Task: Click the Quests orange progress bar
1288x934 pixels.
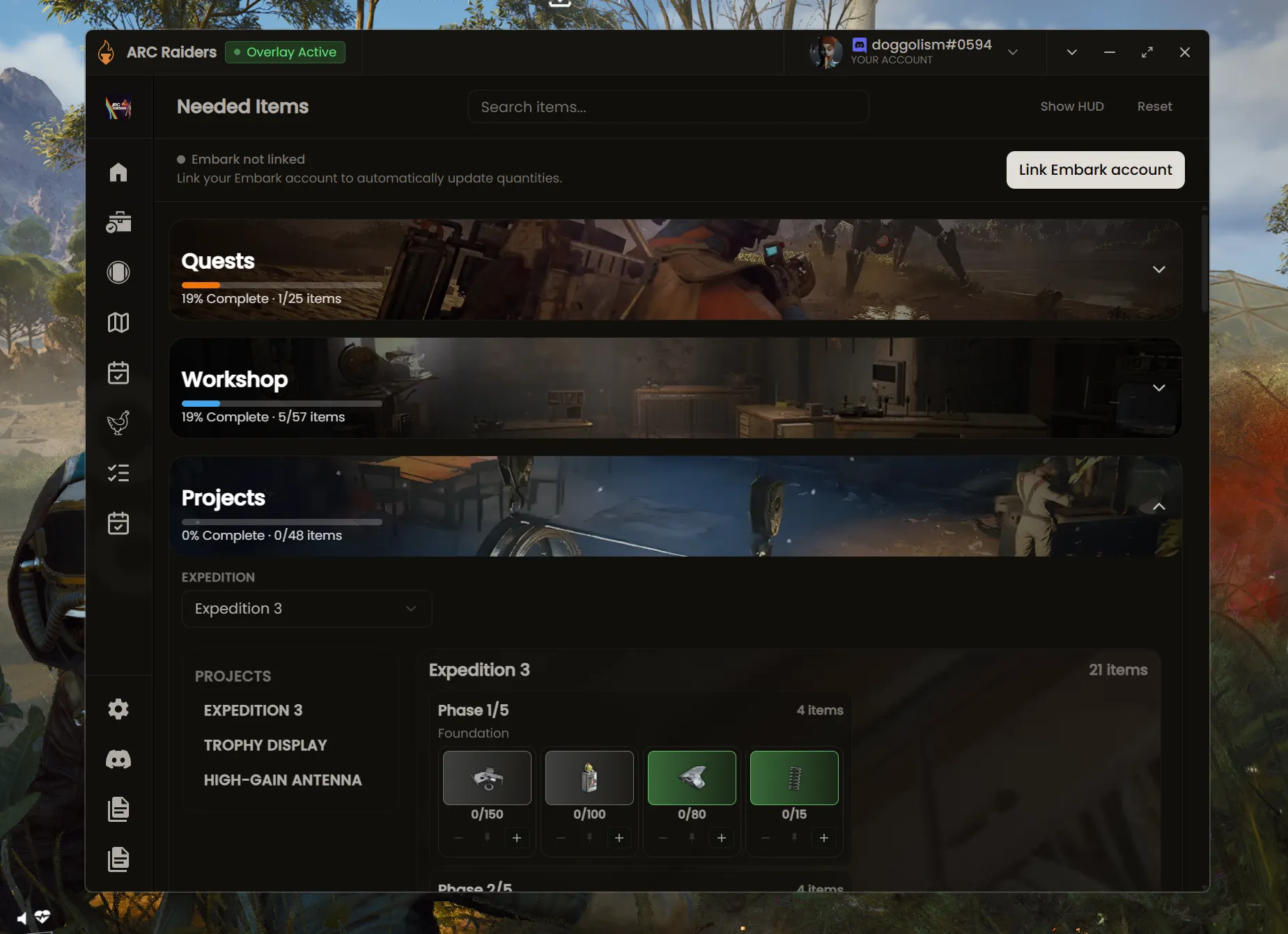Action: coord(281,285)
